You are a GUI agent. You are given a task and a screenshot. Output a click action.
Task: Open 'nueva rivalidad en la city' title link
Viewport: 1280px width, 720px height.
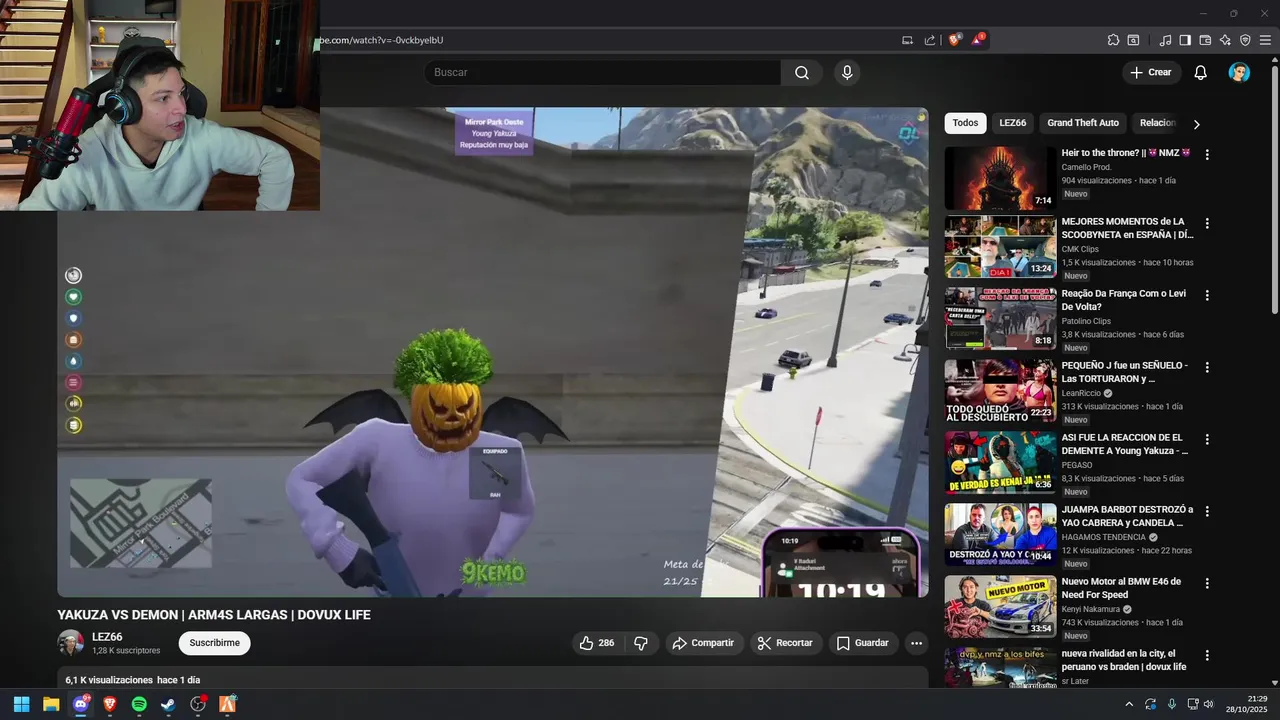point(1124,660)
